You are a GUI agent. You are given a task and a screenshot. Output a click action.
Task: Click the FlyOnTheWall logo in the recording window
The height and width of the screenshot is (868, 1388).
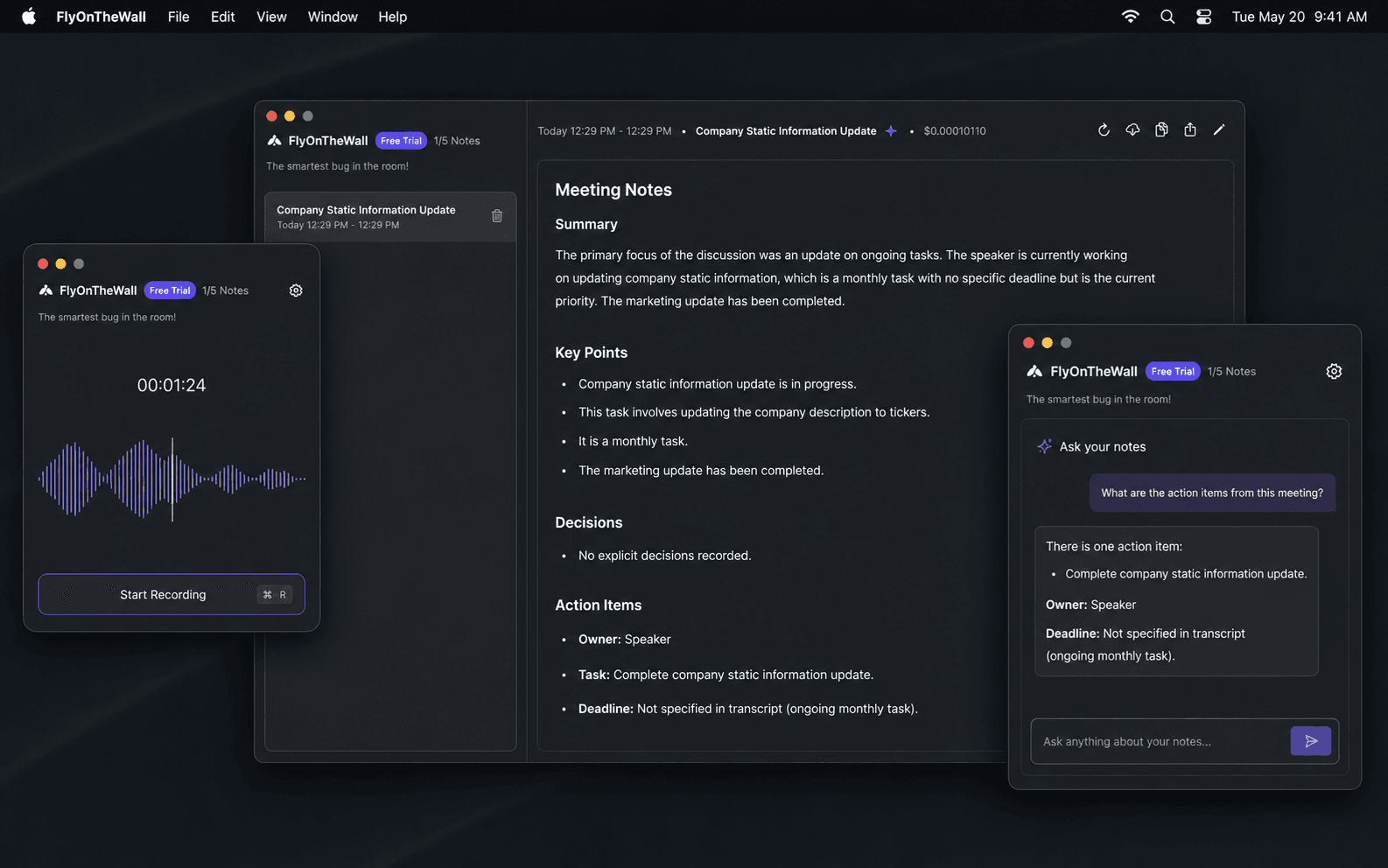[x=46, y=290]
